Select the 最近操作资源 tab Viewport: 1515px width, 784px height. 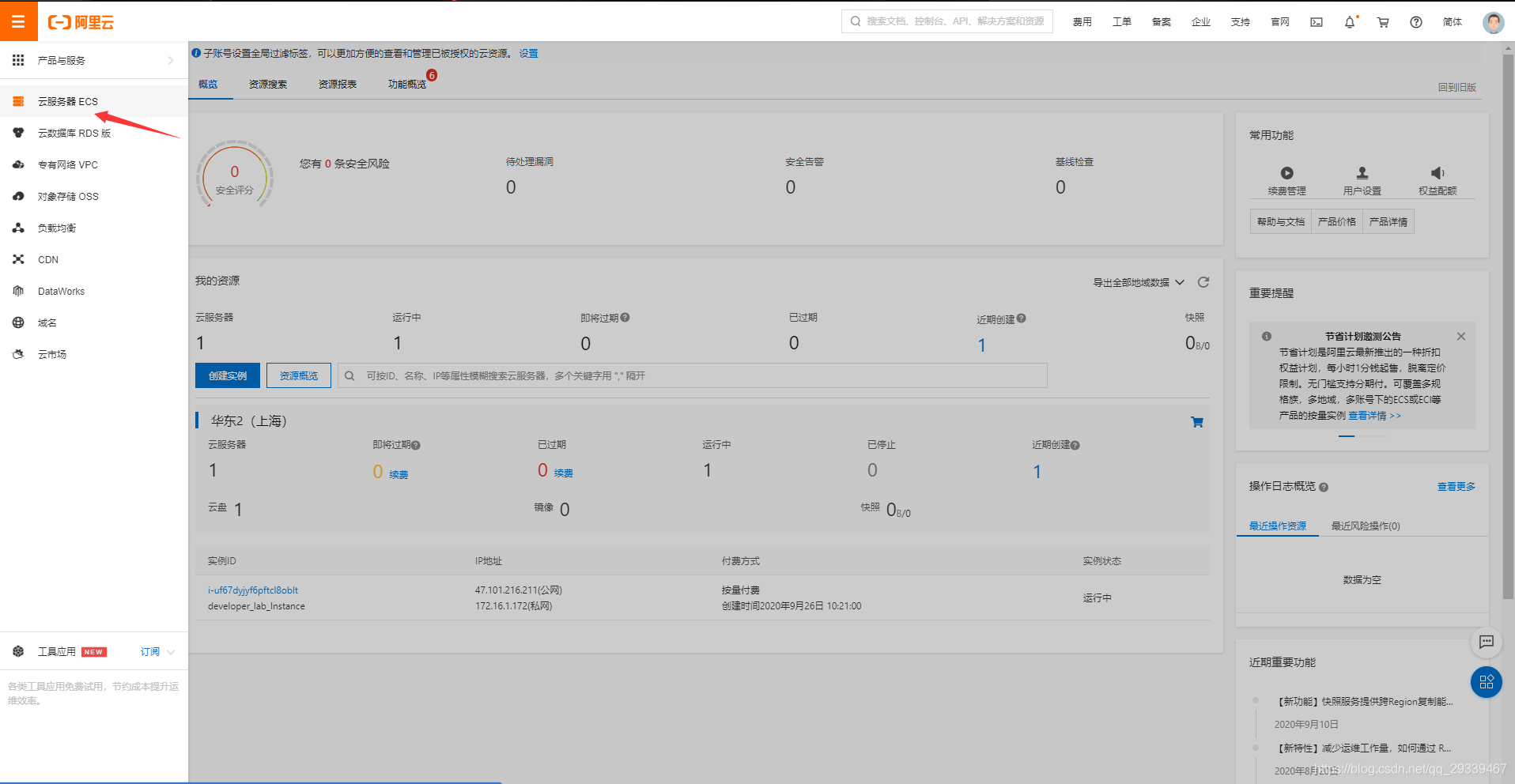[x=1278, y=526]
